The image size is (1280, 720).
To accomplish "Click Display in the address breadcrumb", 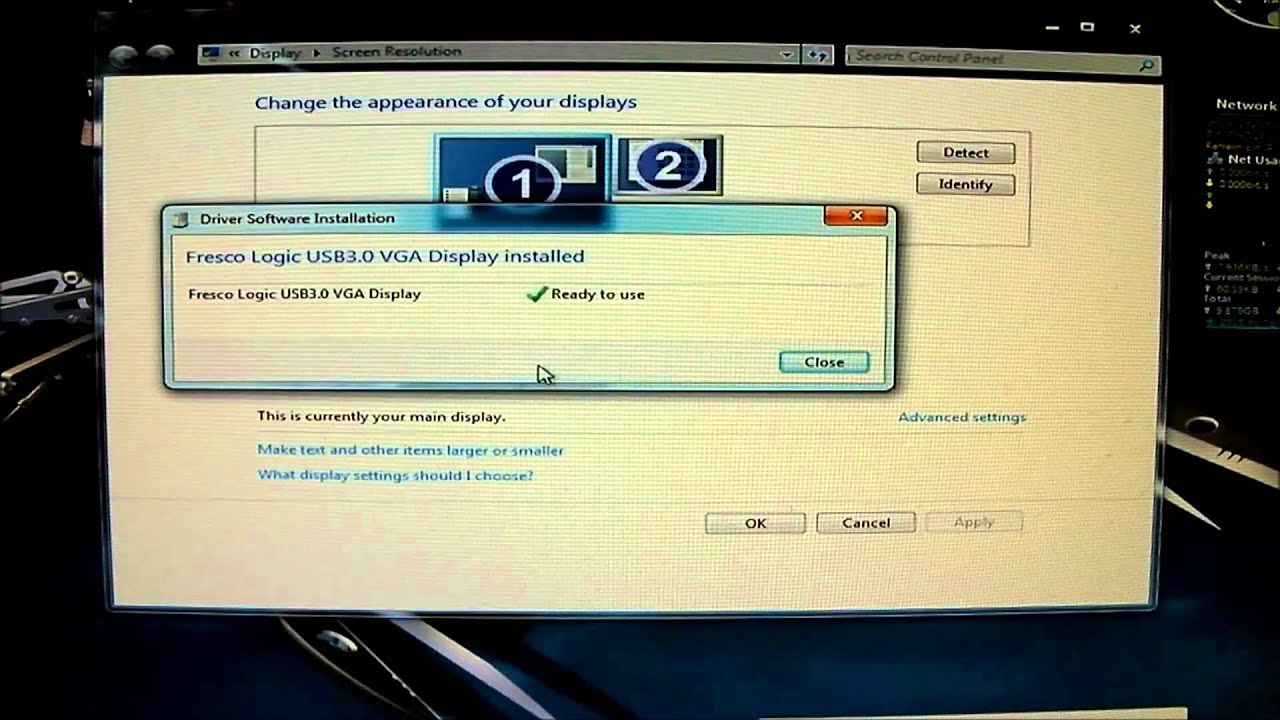I will coord(276,53).
